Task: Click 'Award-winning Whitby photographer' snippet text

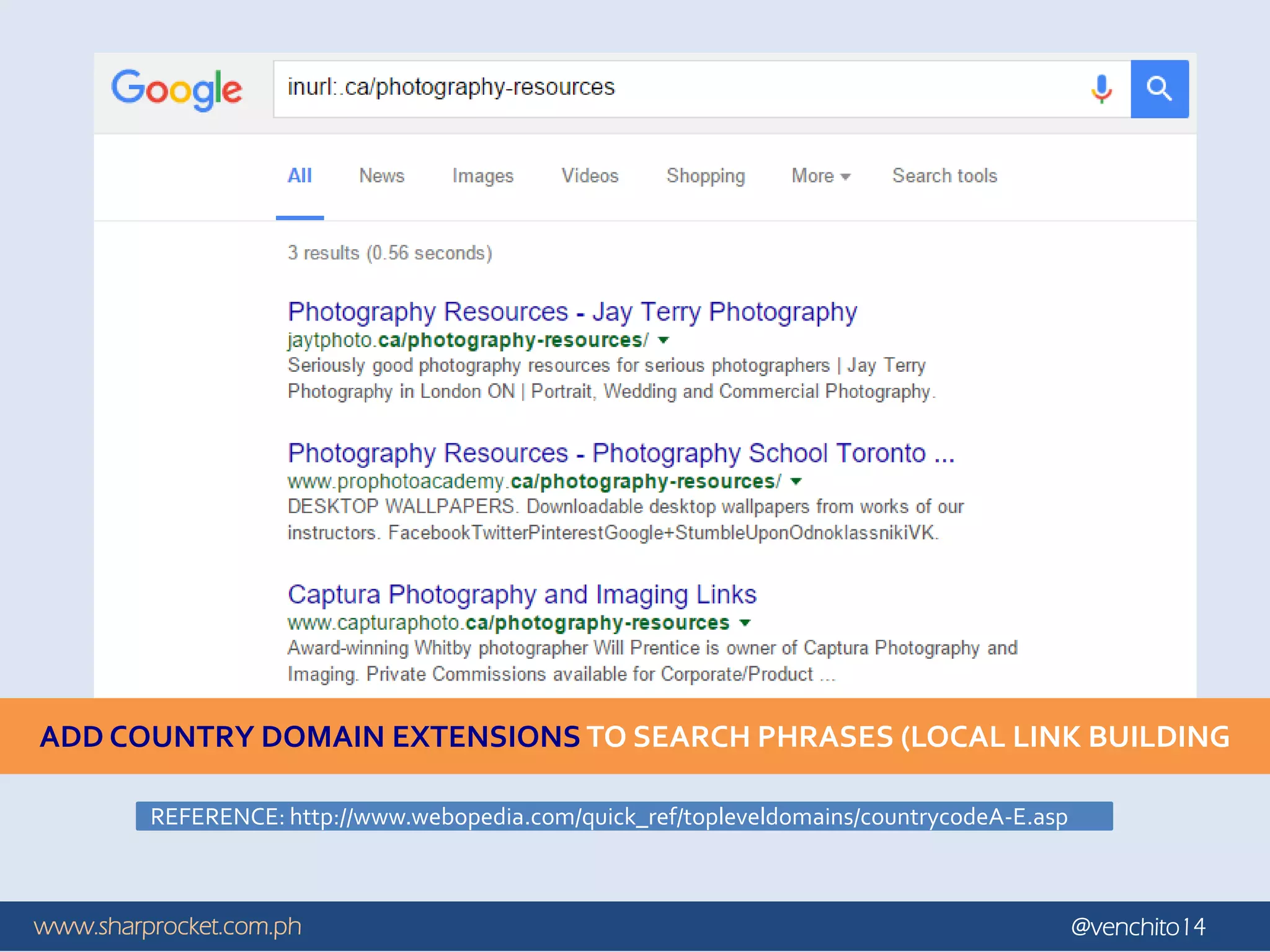Action: pyautogui.click(x=652, y=661)
